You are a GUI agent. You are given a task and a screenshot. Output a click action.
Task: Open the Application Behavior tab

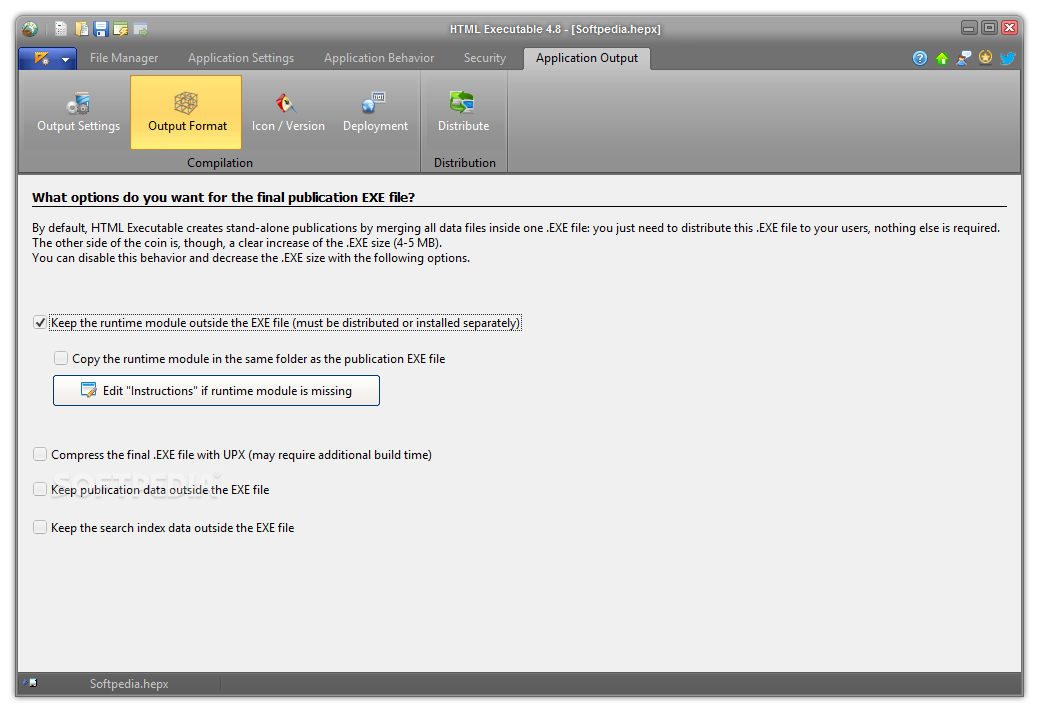[379, 58]
